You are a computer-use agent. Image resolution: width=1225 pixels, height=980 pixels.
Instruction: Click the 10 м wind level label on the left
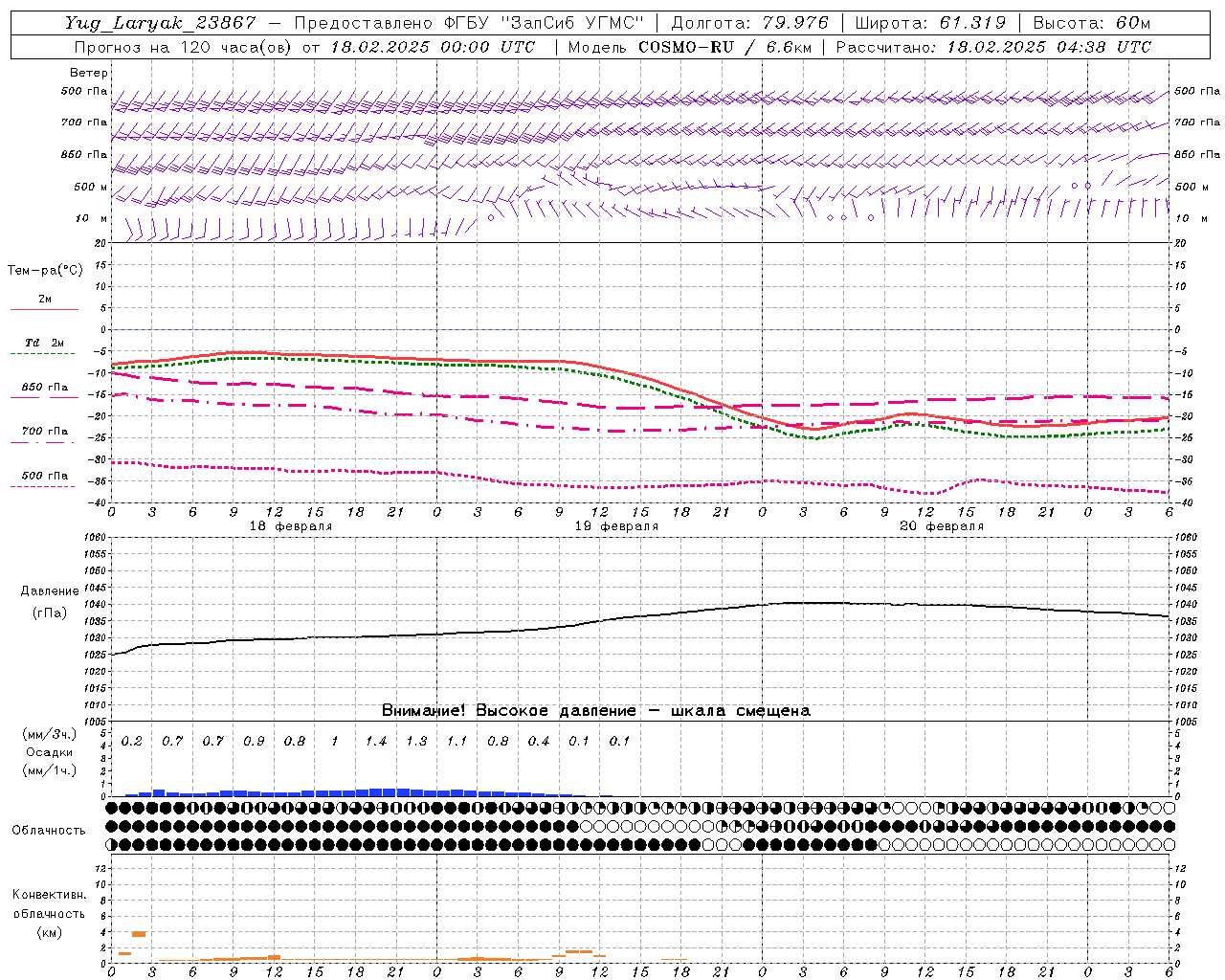[x=92, y=219]
